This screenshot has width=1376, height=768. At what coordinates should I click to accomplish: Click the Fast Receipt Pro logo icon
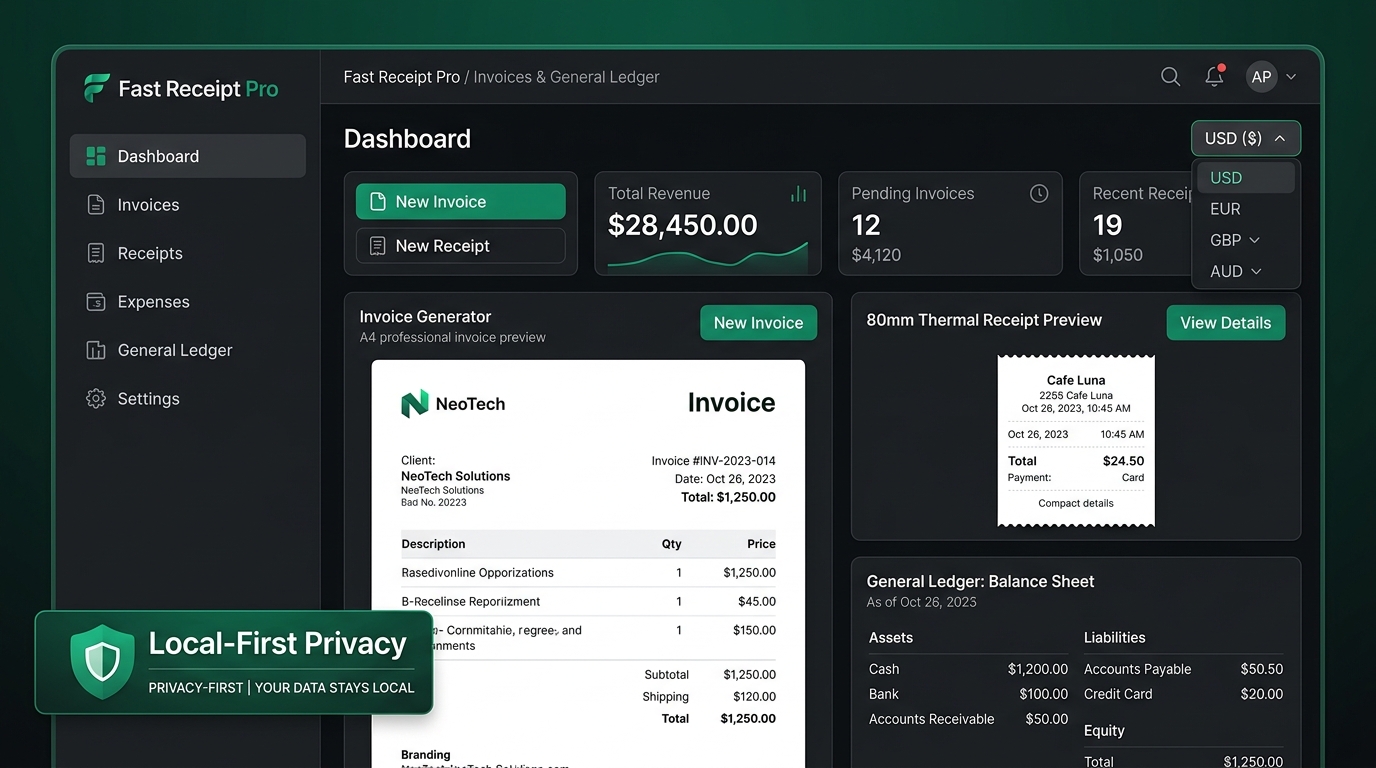(96, 88)
